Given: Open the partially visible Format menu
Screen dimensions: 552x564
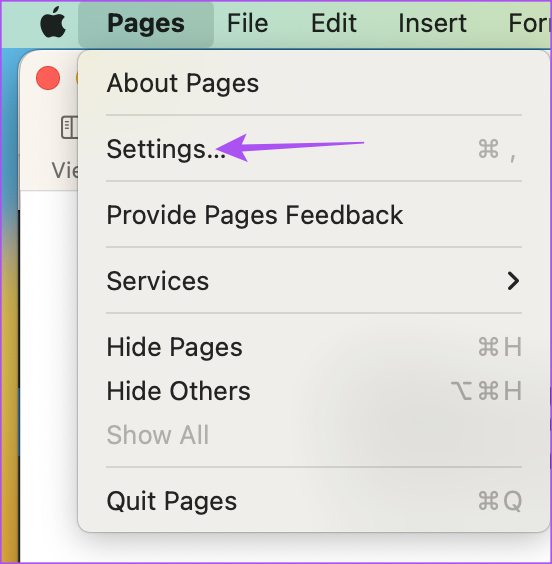Looking at the screenshot, I should [530, 23].
